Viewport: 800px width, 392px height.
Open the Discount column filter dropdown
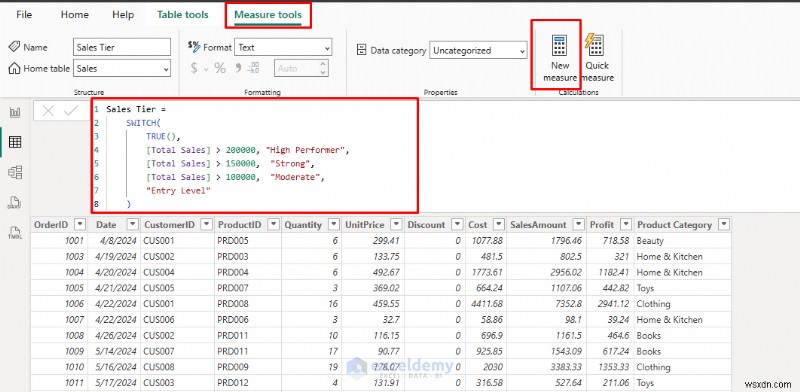pos(457,225)
